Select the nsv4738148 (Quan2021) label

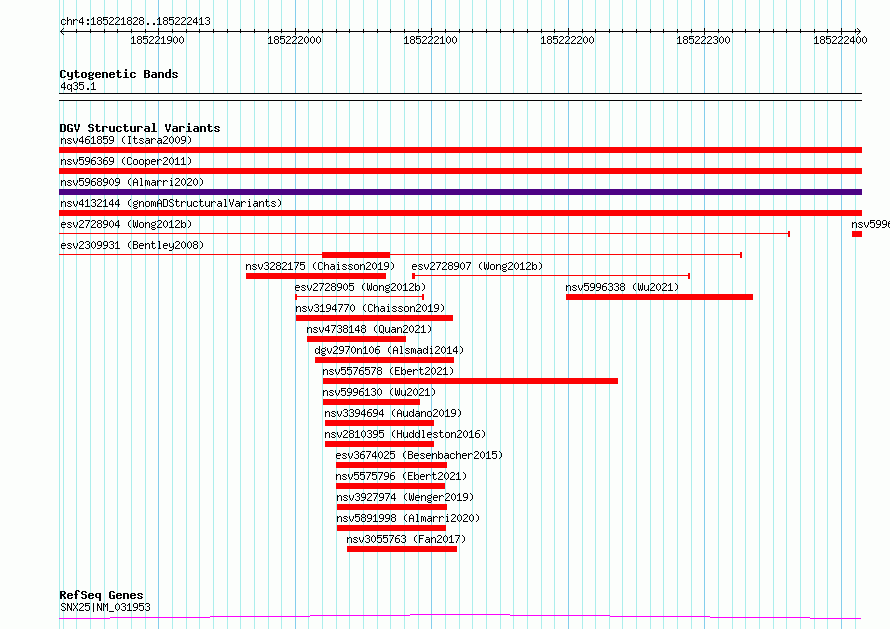[x=369, y=329]
